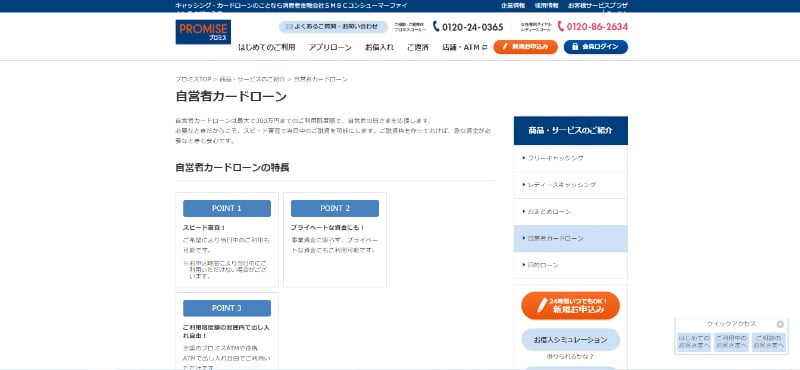Open the 採用情報 link
Image resolution: width=800 pixels, height=370 pixels.
545,6
